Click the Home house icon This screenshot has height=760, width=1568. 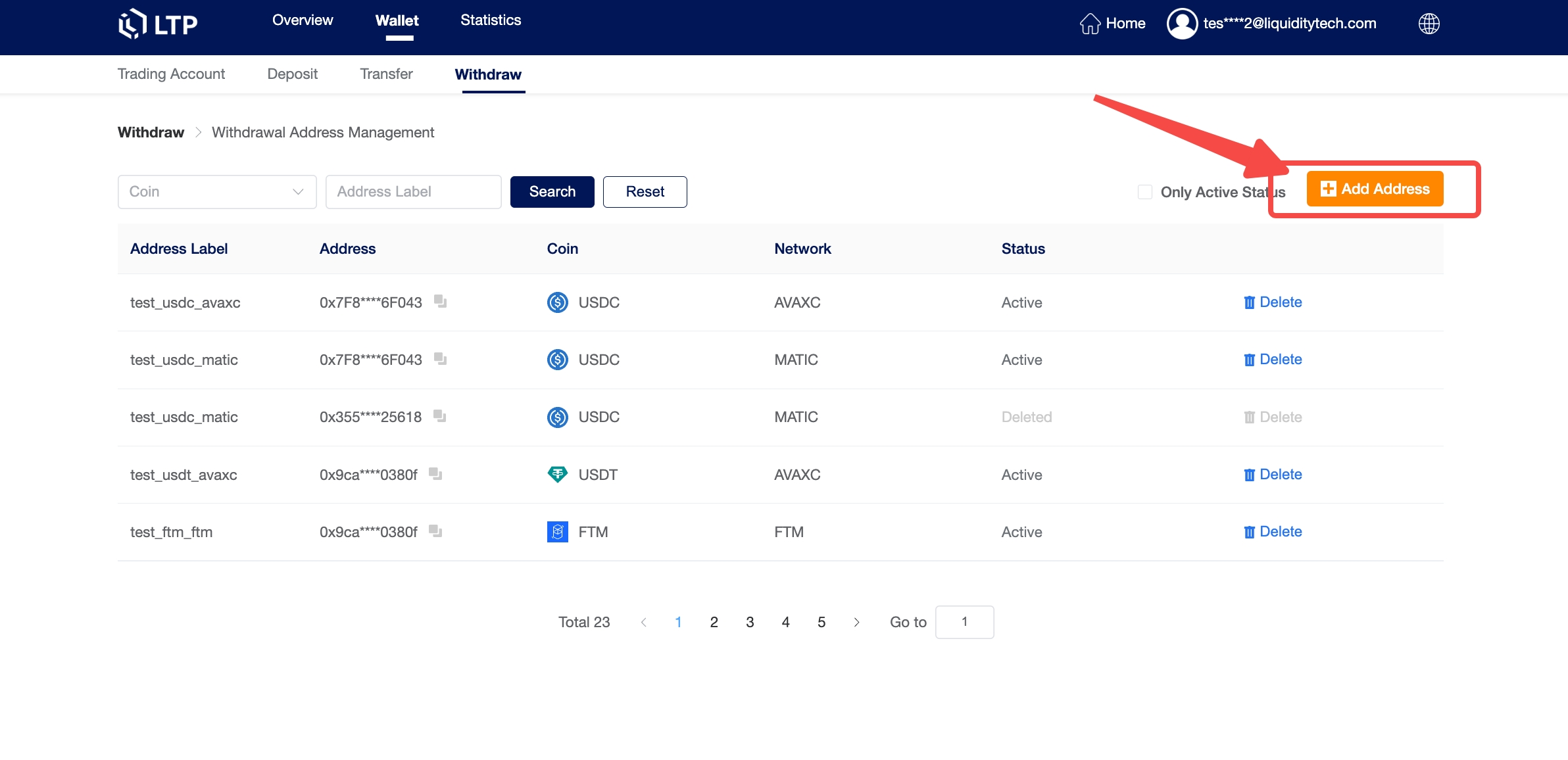coord(1090,24)
